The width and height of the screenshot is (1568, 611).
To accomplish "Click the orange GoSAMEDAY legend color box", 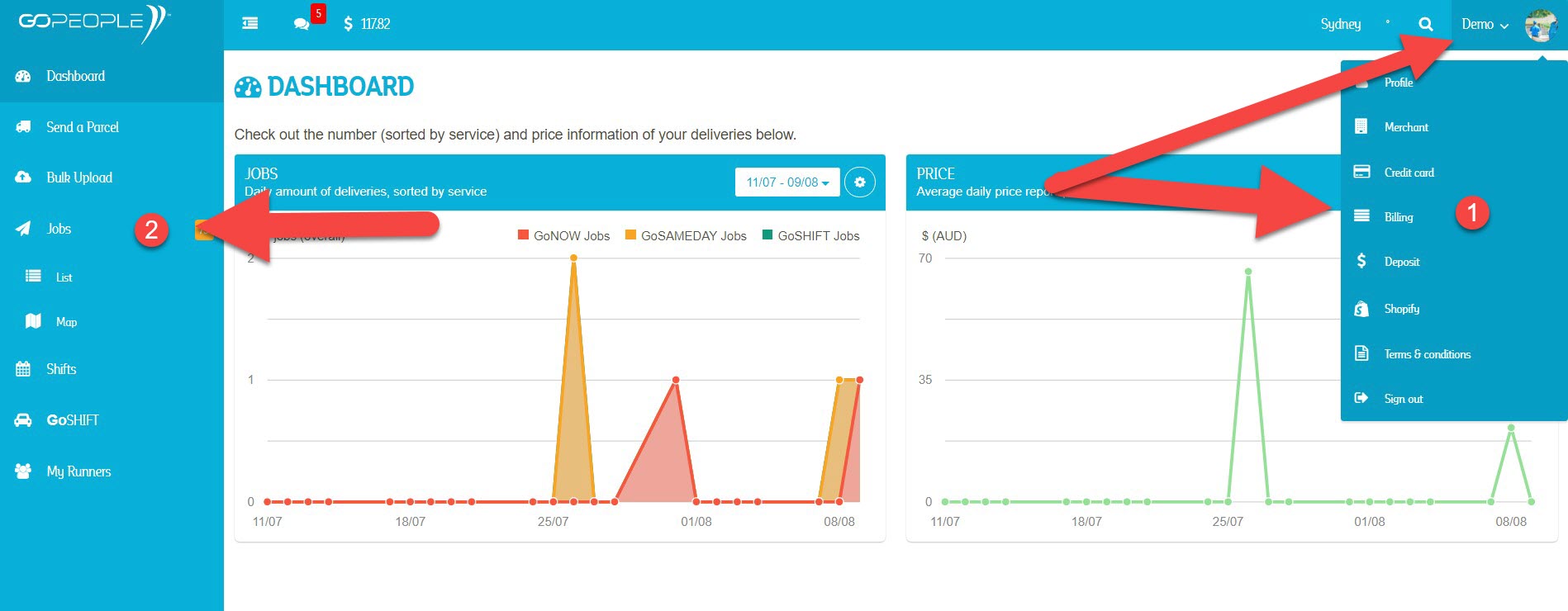I will [x=630, y=234].
